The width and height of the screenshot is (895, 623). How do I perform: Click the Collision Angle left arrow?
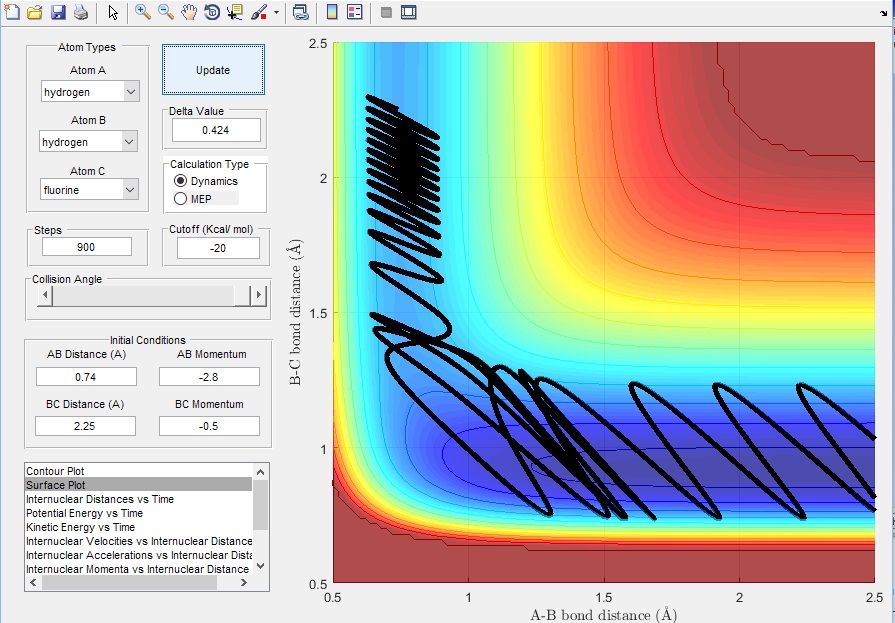pos(45,295)
